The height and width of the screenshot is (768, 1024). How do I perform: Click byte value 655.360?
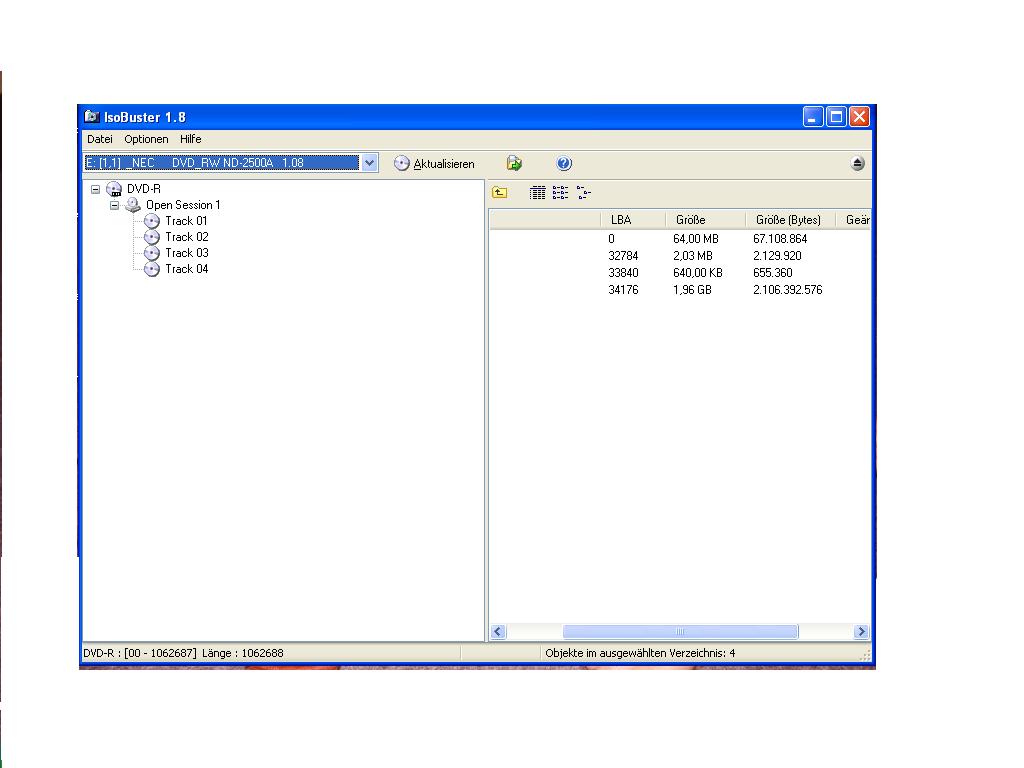pyautogui.click(x=773, y=273)
